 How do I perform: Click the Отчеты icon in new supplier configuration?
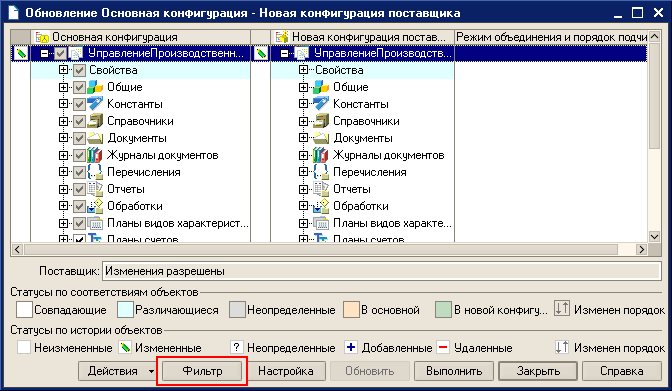point(321,189)
